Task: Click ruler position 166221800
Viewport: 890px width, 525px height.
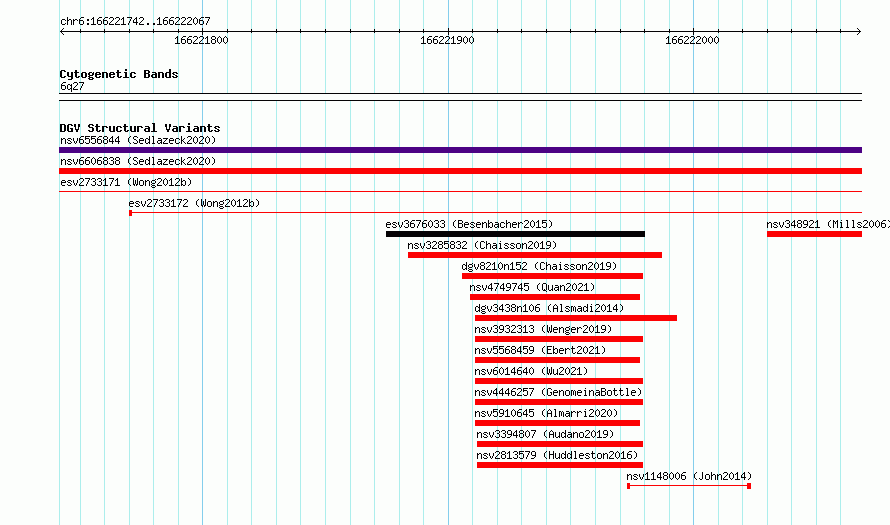Action: tap(201, 40)
